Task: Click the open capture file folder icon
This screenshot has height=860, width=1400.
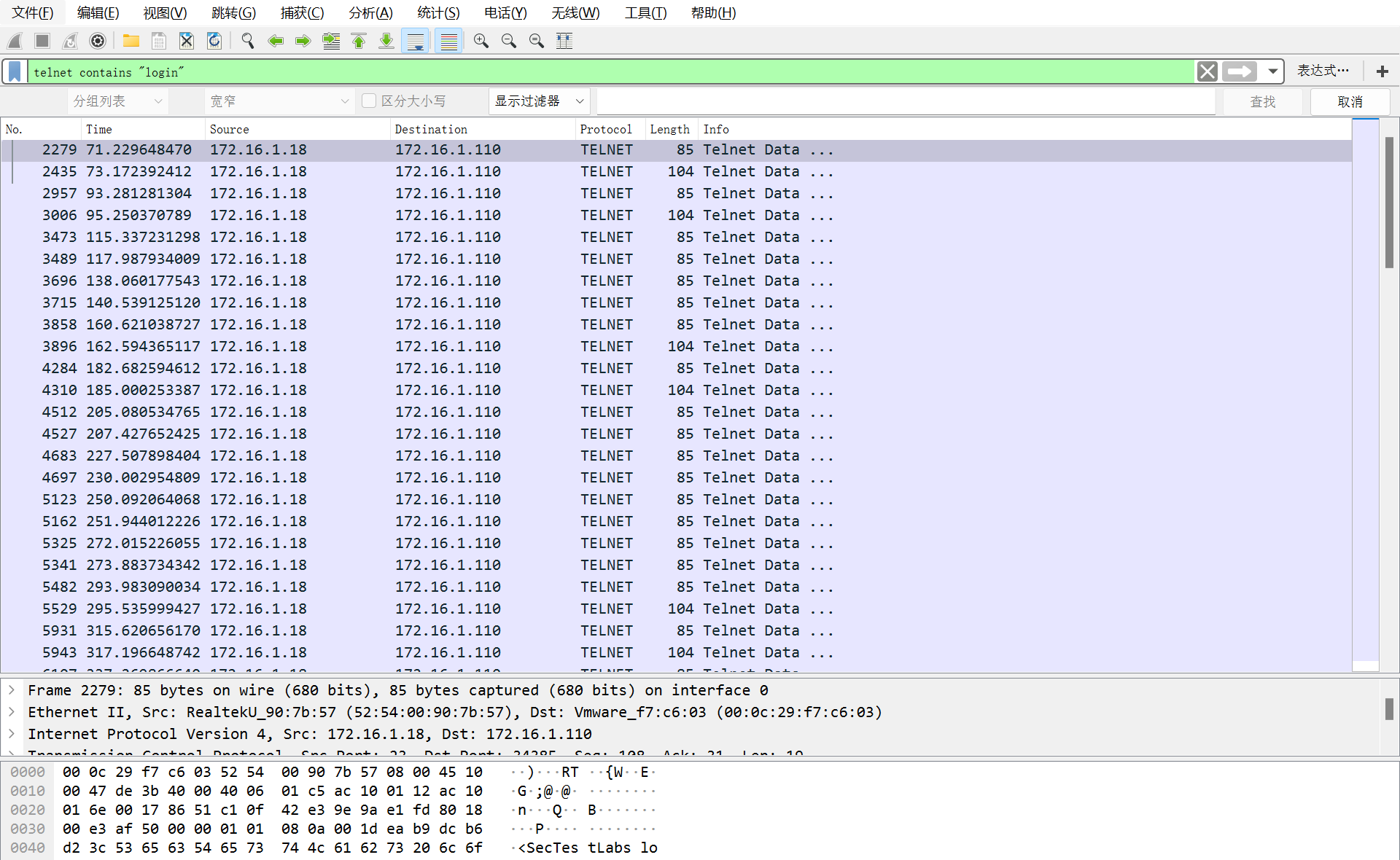Action: point(131,41)
